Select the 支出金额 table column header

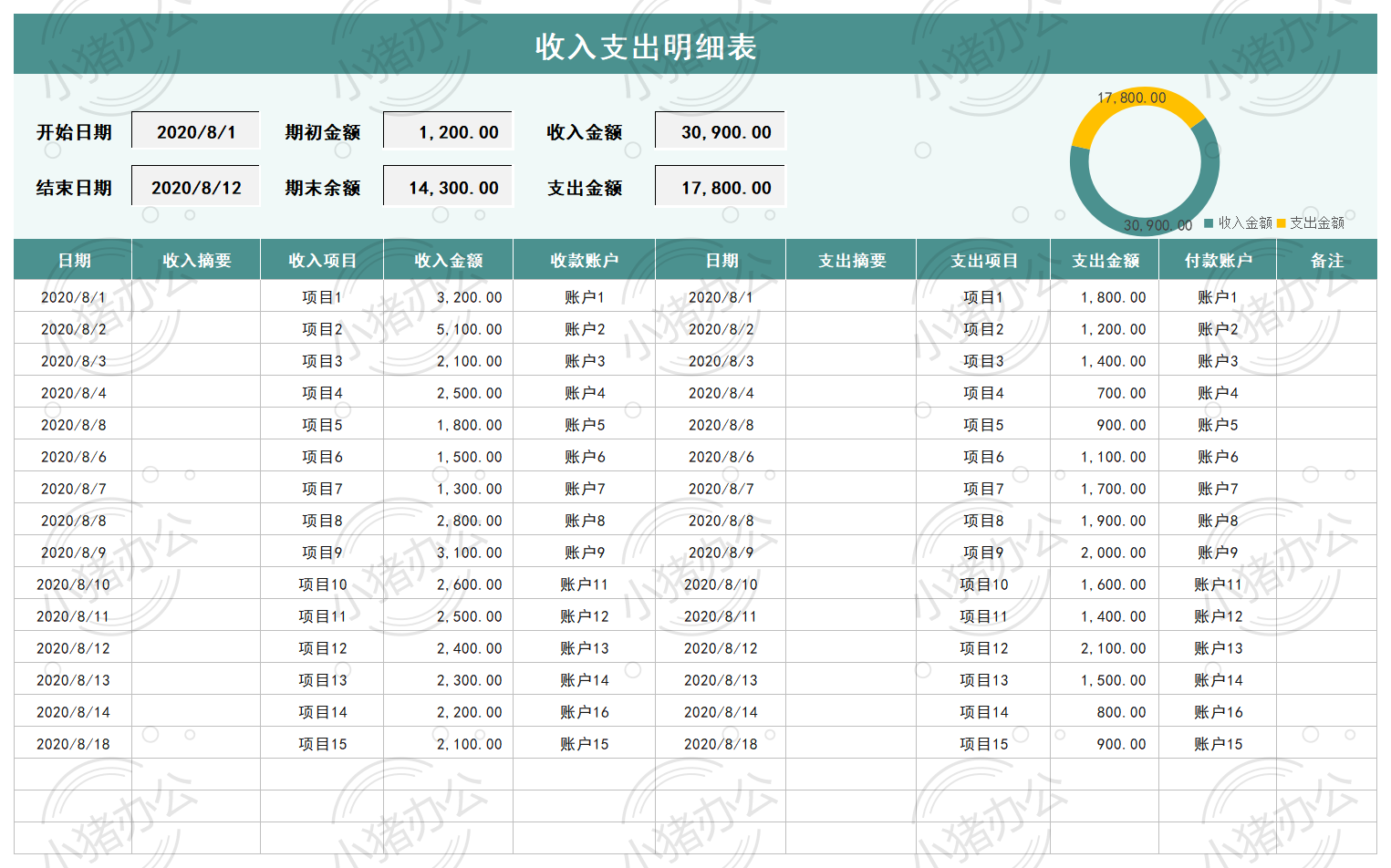pos(1105,260)
